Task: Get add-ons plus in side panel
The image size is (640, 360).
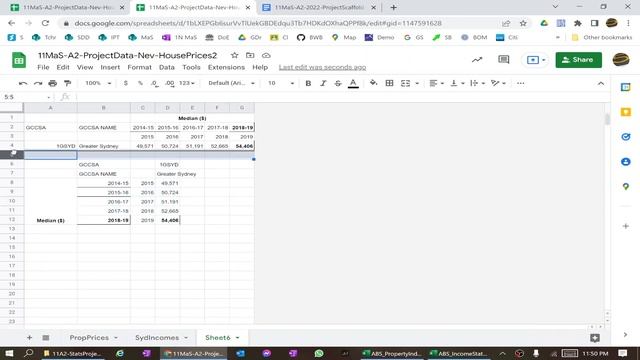Action: [626, 226]
